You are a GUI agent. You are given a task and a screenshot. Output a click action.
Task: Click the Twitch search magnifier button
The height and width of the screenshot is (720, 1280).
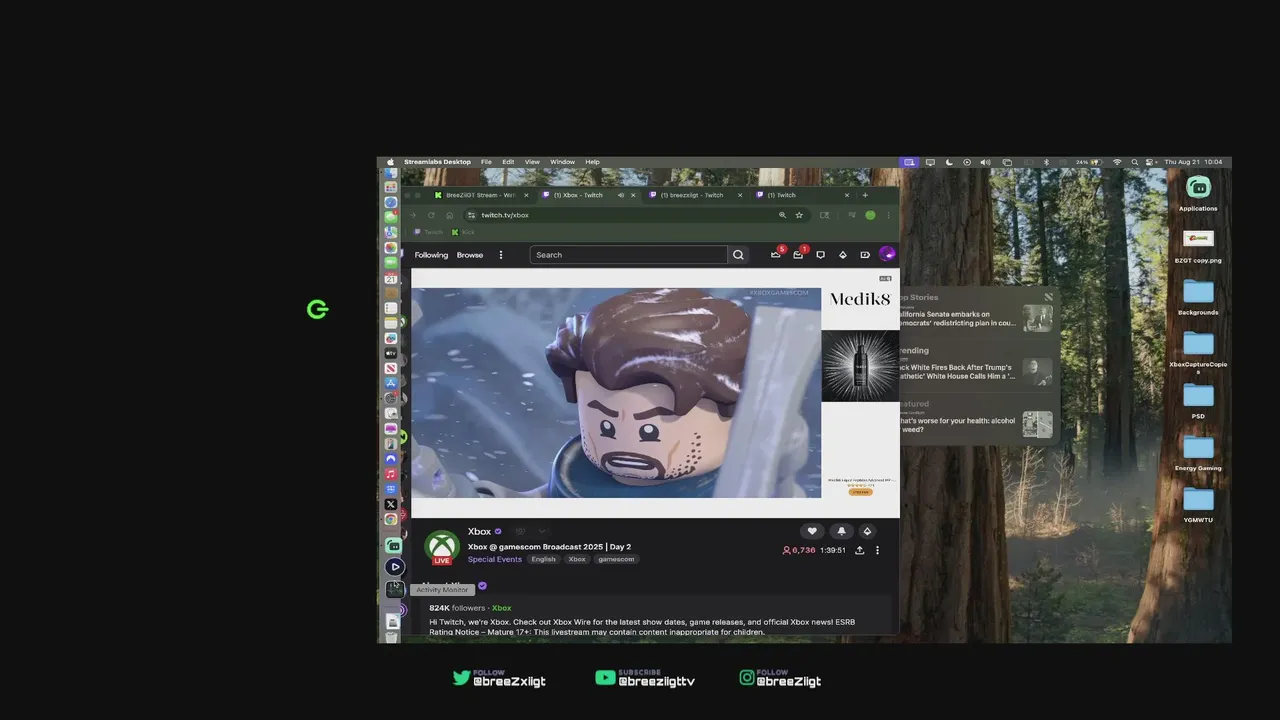point(738,255)
